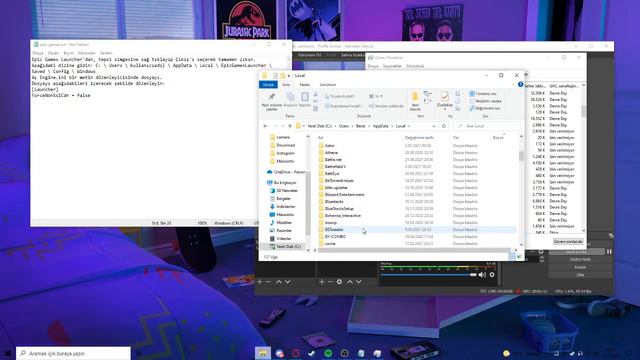
Task: Click Tümünü seç in Explorer ribbon
Action: [483, 94]
